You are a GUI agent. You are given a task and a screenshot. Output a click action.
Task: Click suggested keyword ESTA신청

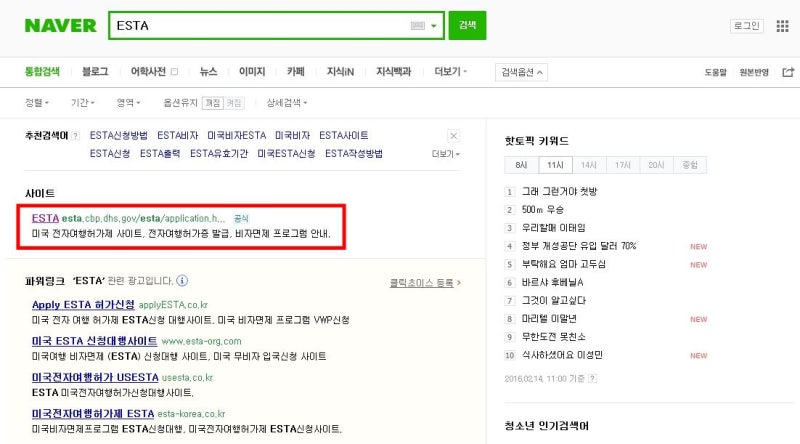point(110,154)
